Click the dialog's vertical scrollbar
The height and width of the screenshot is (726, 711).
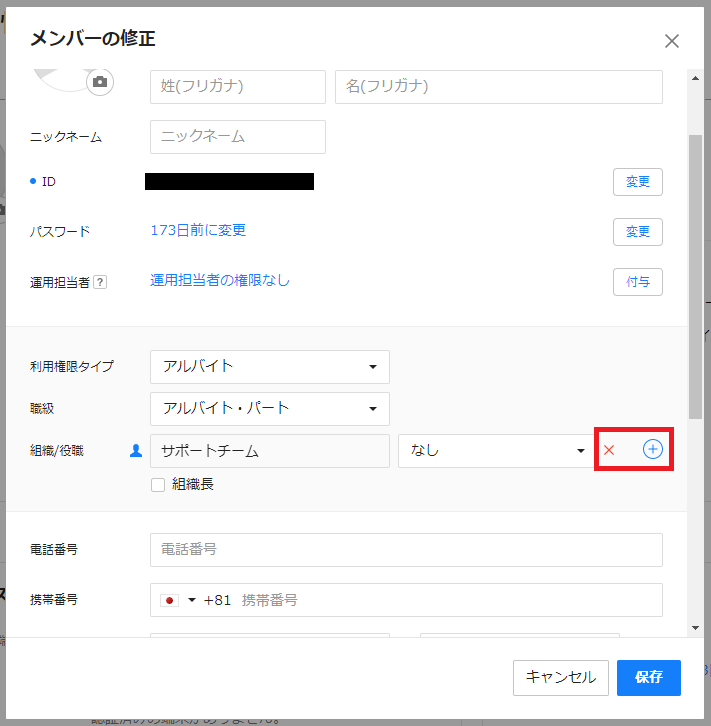tap(695, 280)
